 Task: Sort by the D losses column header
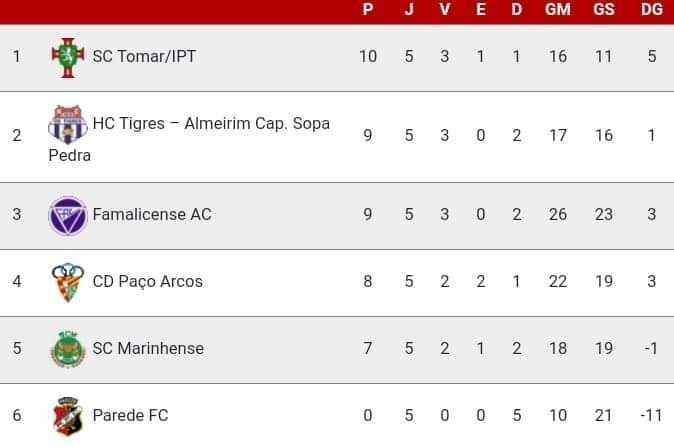pos(517,9)
